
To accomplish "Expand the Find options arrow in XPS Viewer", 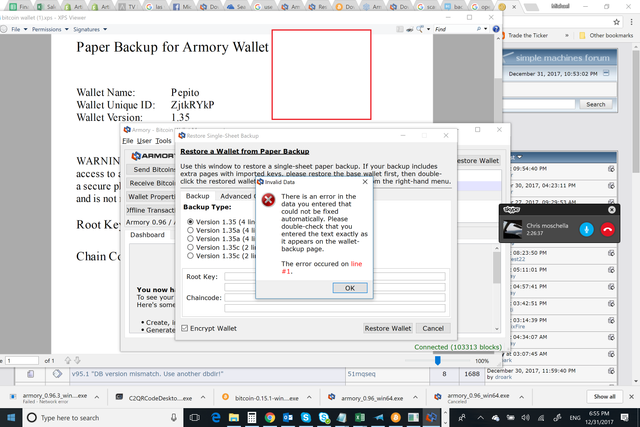I will (485, 29).
